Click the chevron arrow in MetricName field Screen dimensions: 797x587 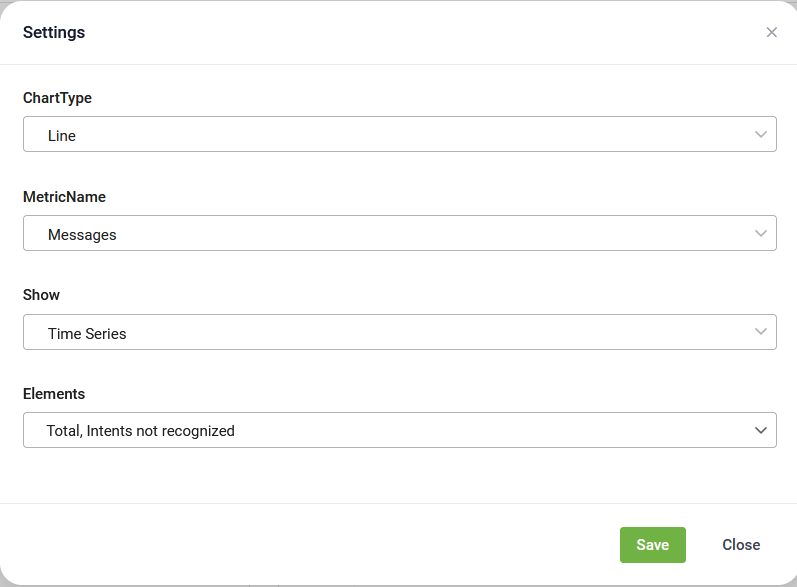point(760,233)
